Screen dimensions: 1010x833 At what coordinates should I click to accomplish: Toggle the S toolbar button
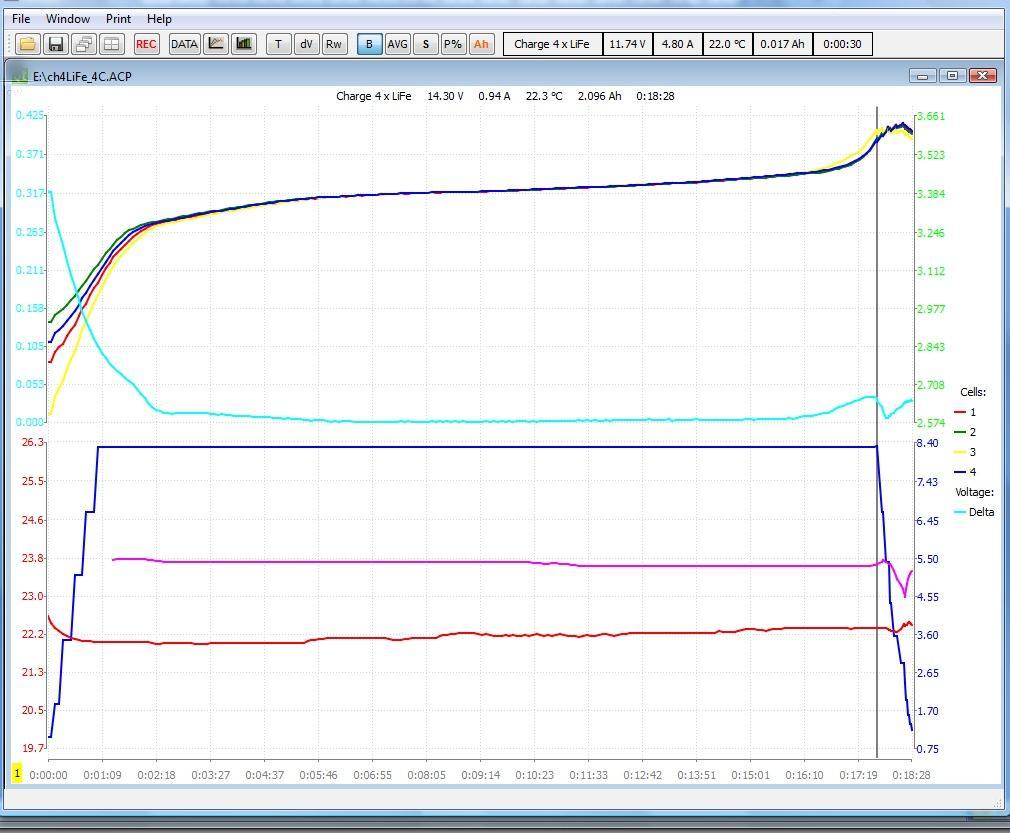[425, 44]
